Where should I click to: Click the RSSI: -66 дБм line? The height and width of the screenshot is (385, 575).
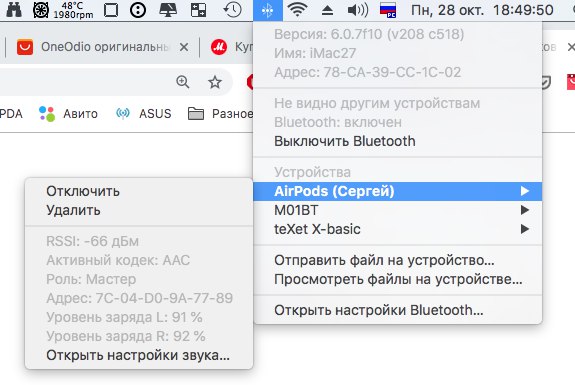(139, 241)
